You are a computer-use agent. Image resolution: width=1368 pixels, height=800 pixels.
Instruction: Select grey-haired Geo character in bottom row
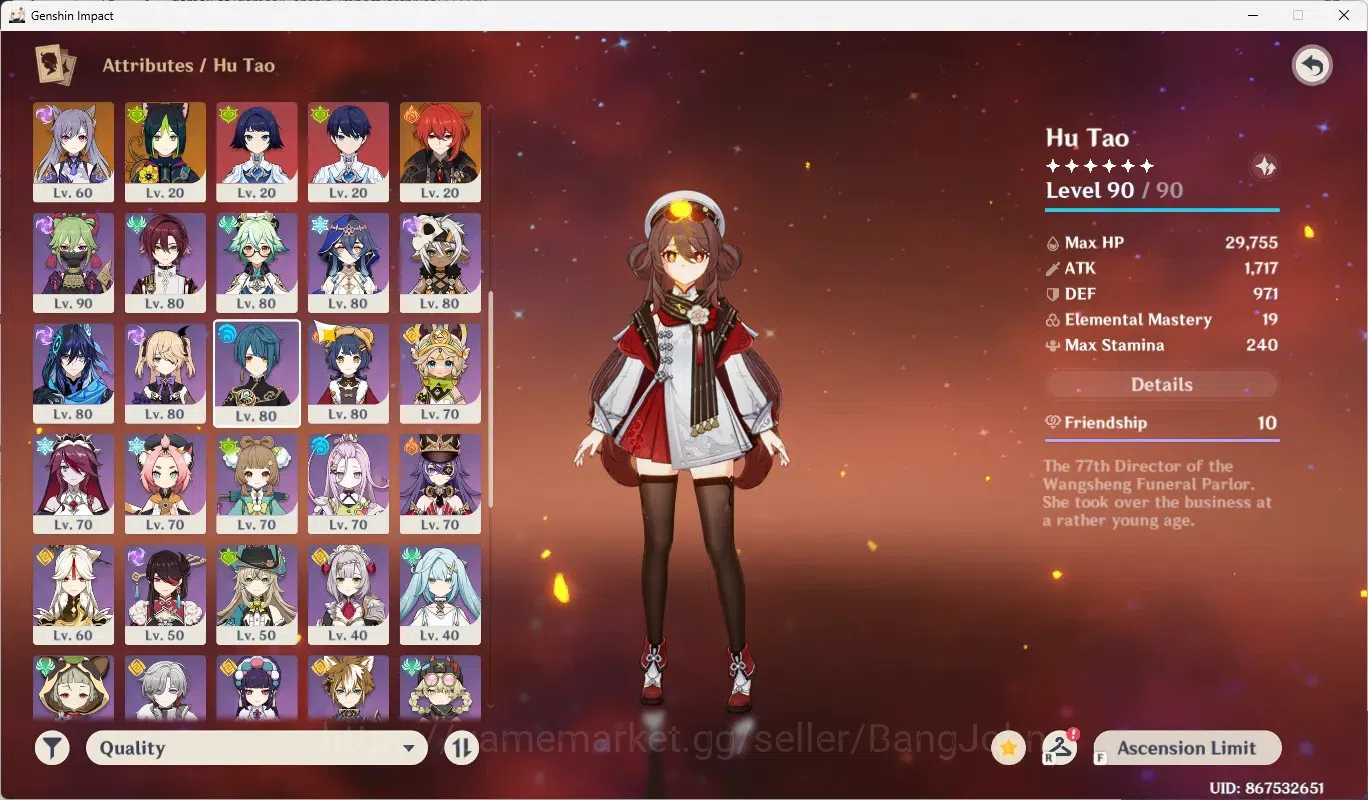click(165, 688)
